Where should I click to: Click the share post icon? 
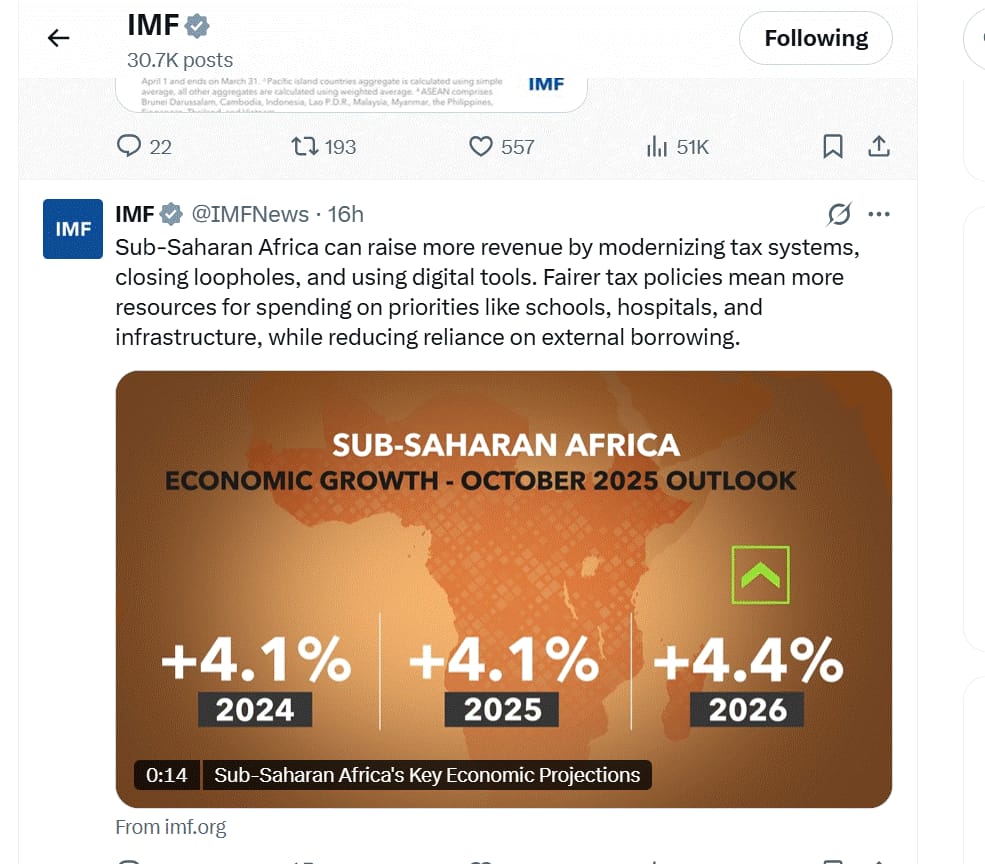[x=879, y=147]
